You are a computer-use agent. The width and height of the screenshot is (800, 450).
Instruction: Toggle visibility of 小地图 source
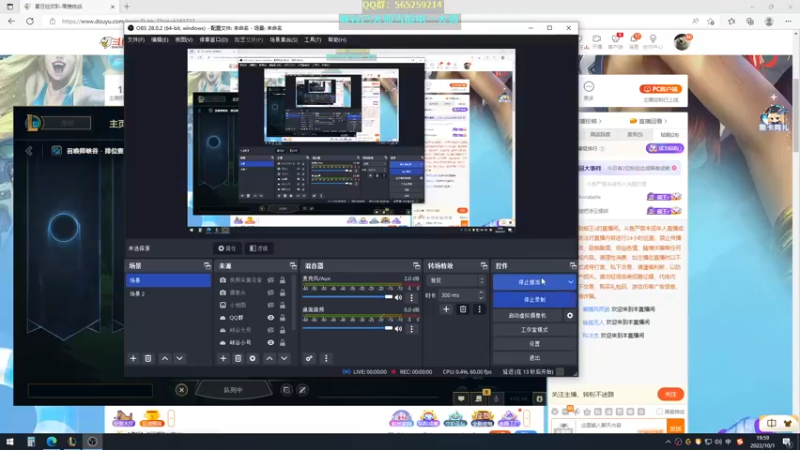271,305
